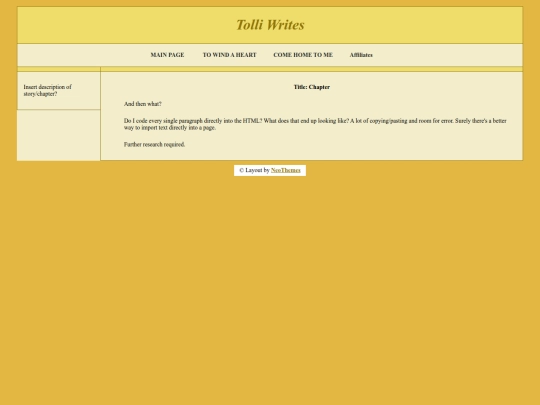Visit the Affiliates navigation link
The width and height of the screenshot is (540, 405).
tap(361, 55)
